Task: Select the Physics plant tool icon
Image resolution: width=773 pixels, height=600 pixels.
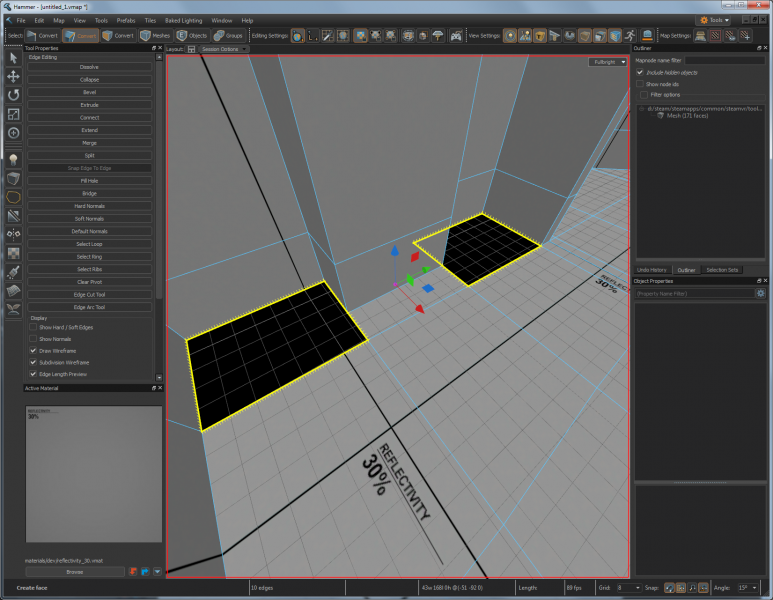Action: click(x=13, y=310)
